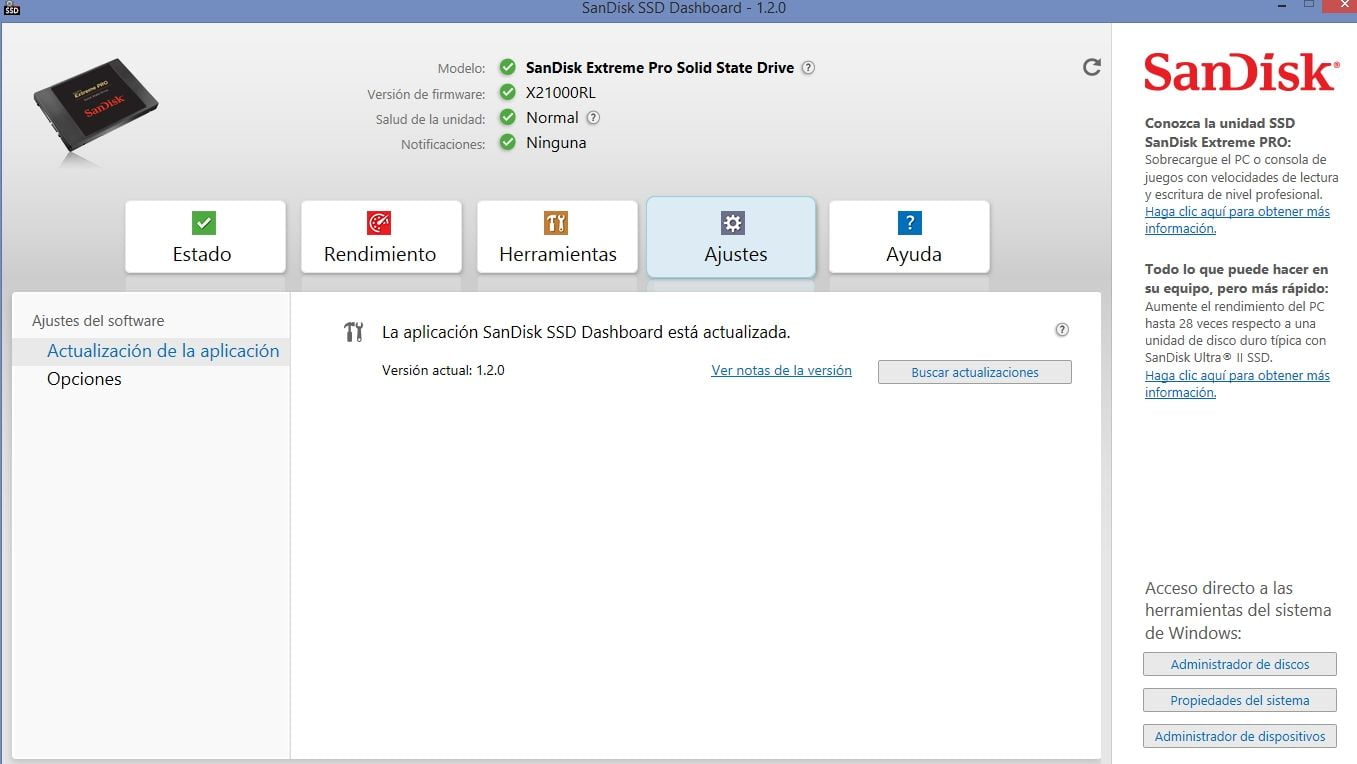Click the SanDisk logo in the side panel
This screenshot has width=1357, height=764.
tap(1240, 73)
